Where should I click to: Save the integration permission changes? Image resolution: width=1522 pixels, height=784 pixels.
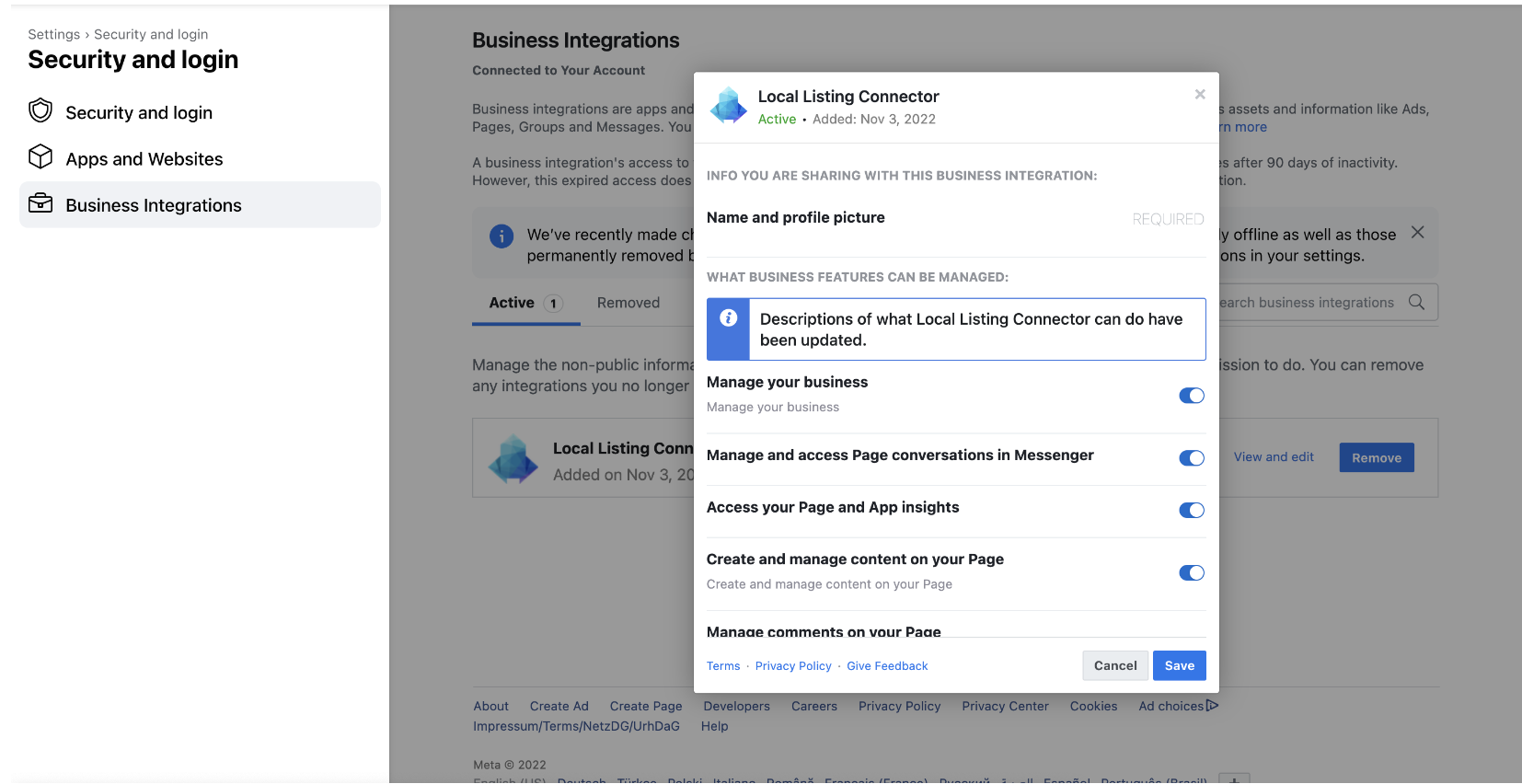(1180, 665)
